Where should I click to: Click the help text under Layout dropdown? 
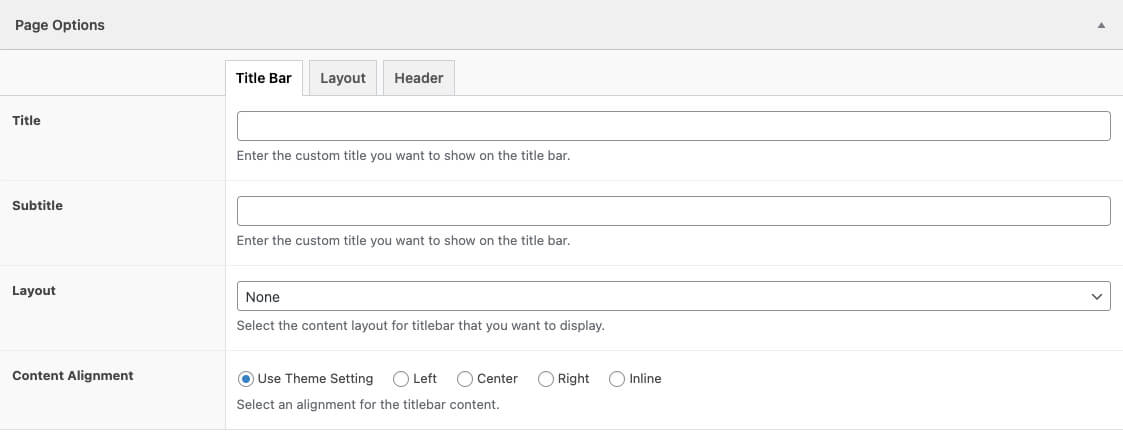click(x=420, y=326)
